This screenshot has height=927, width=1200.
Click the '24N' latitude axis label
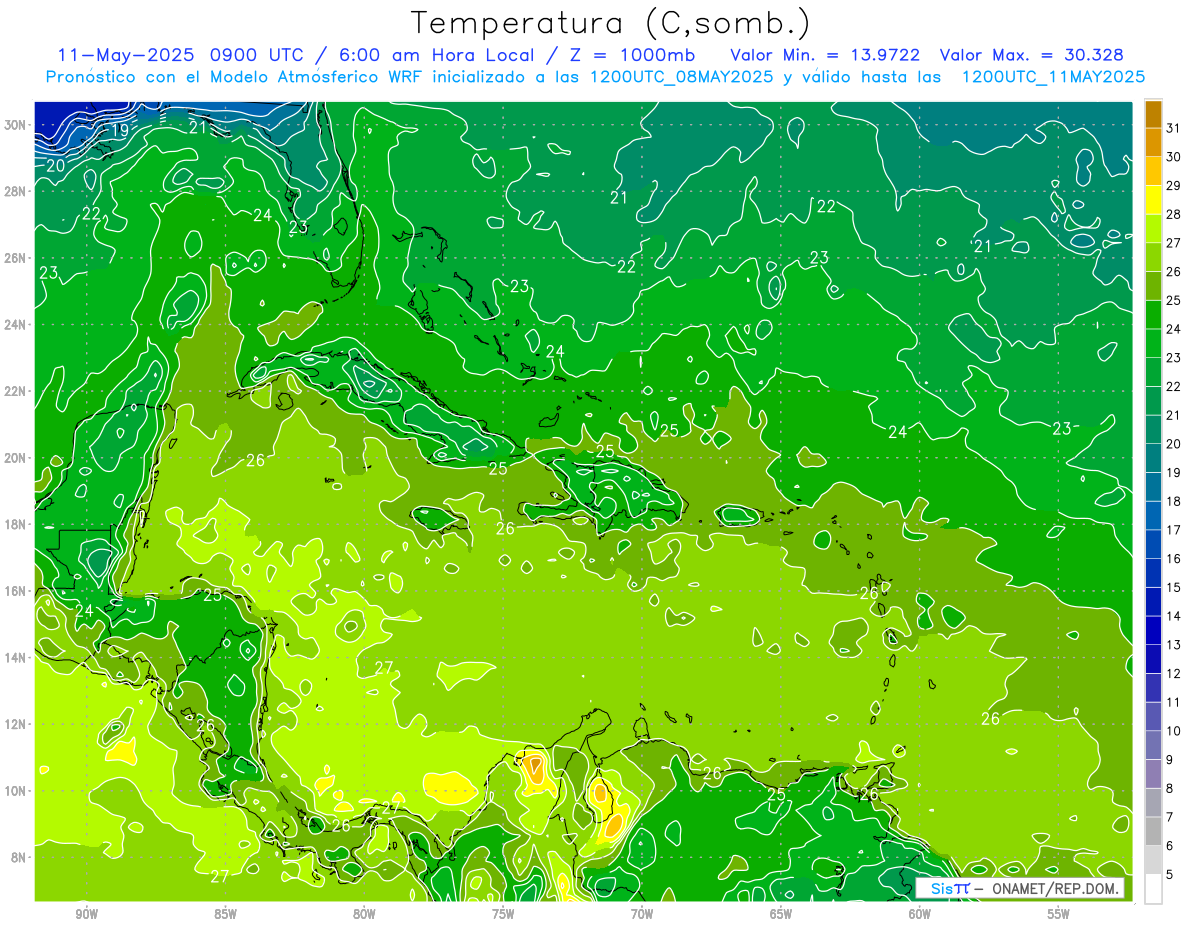[16, 325]
